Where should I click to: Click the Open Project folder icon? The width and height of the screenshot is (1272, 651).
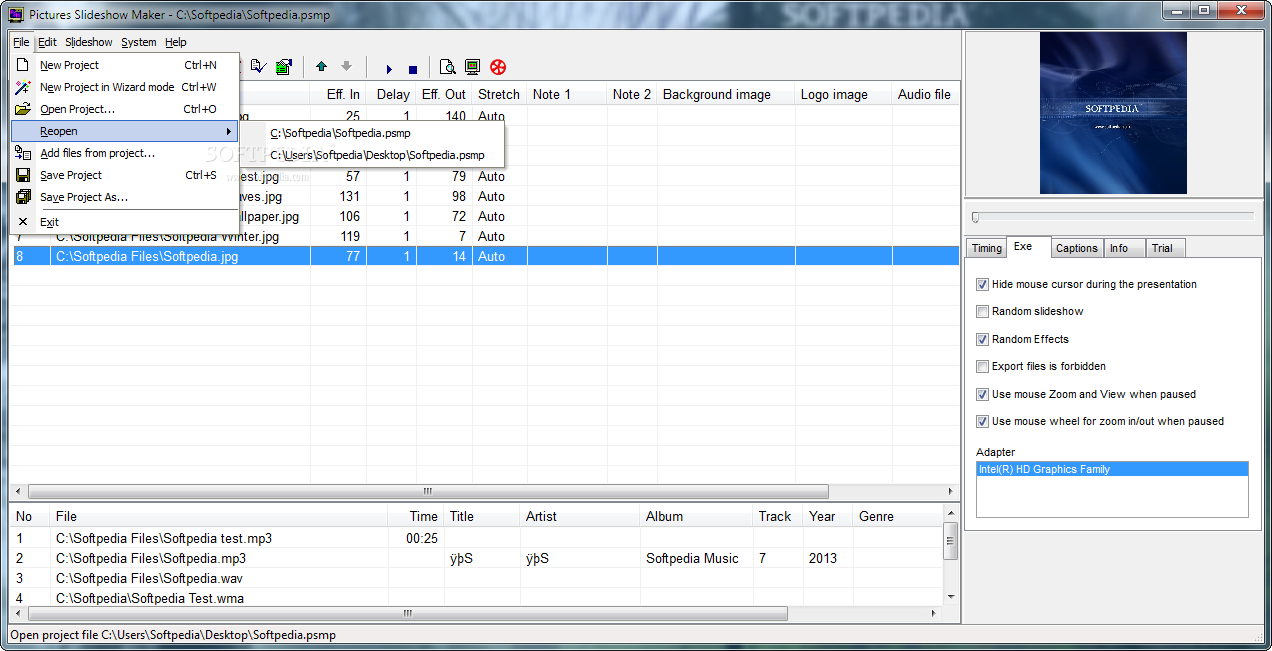[x=23, y=109]
